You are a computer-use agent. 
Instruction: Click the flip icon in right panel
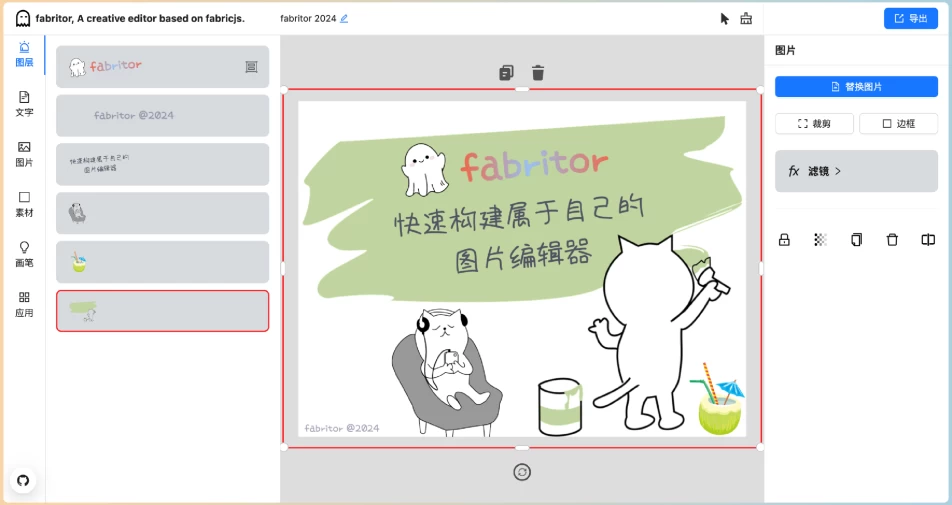tap(928, 240)
